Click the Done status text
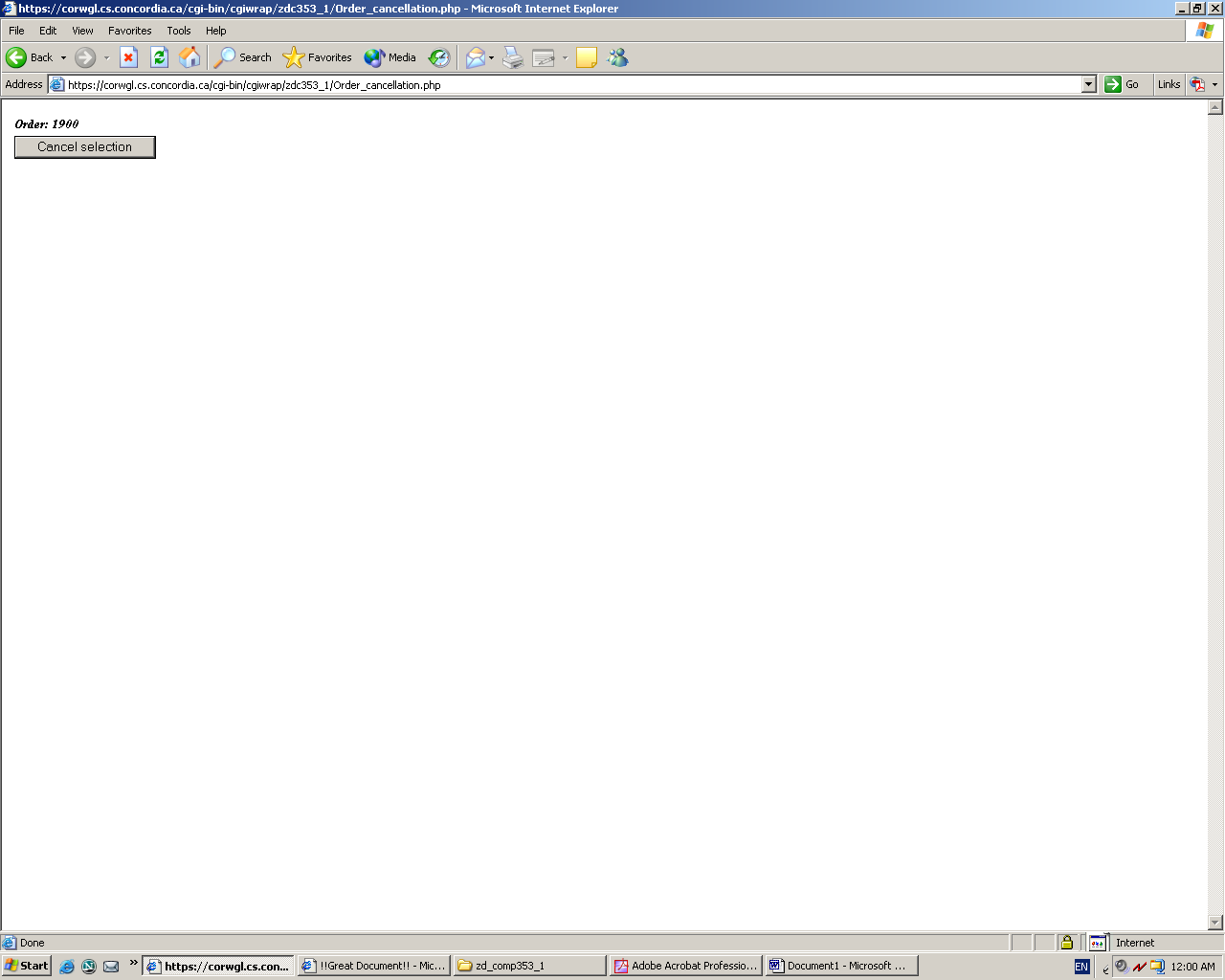 coord(33,943)
